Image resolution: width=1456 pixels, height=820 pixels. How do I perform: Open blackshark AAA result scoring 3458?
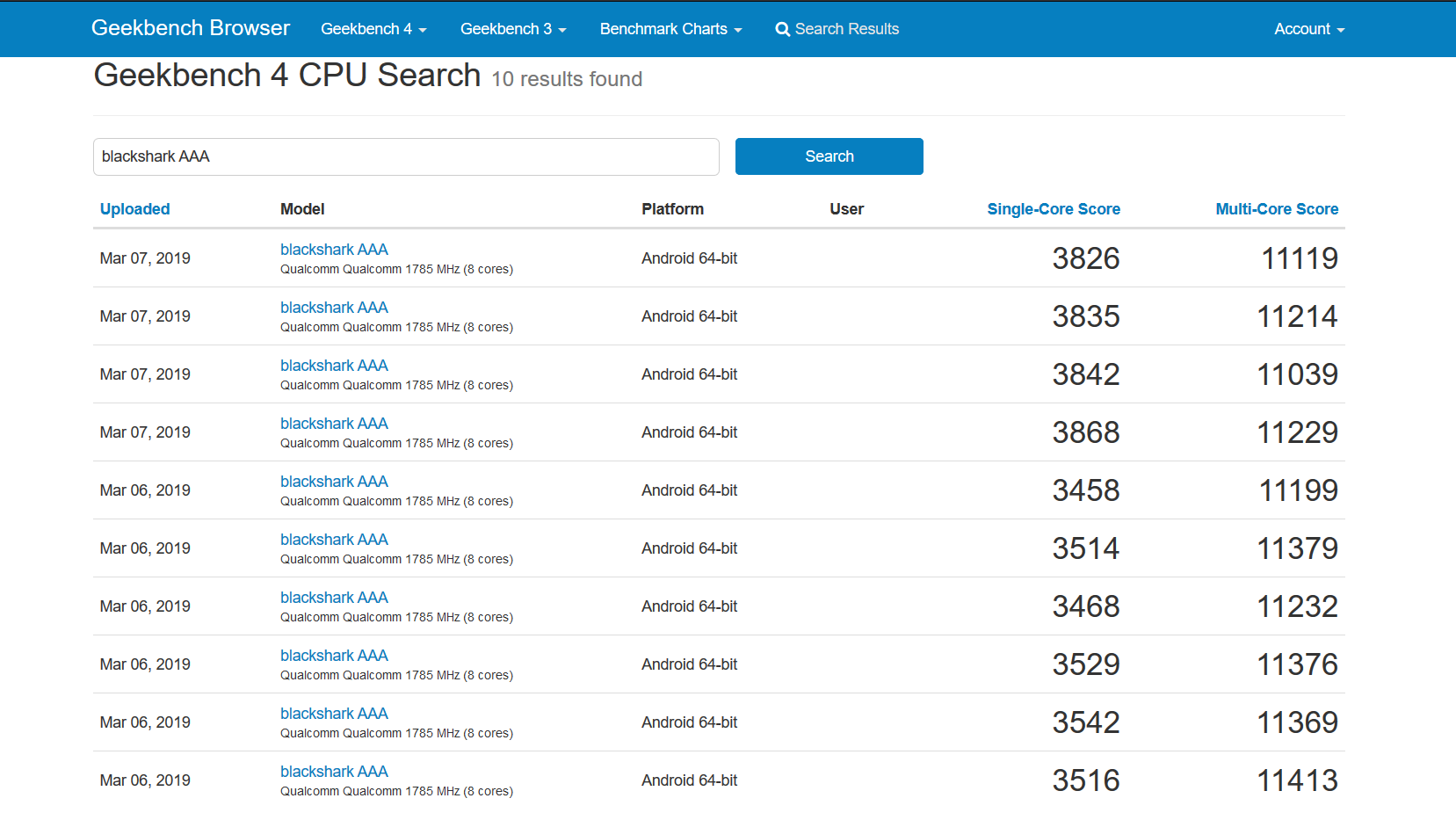(334, 482)
